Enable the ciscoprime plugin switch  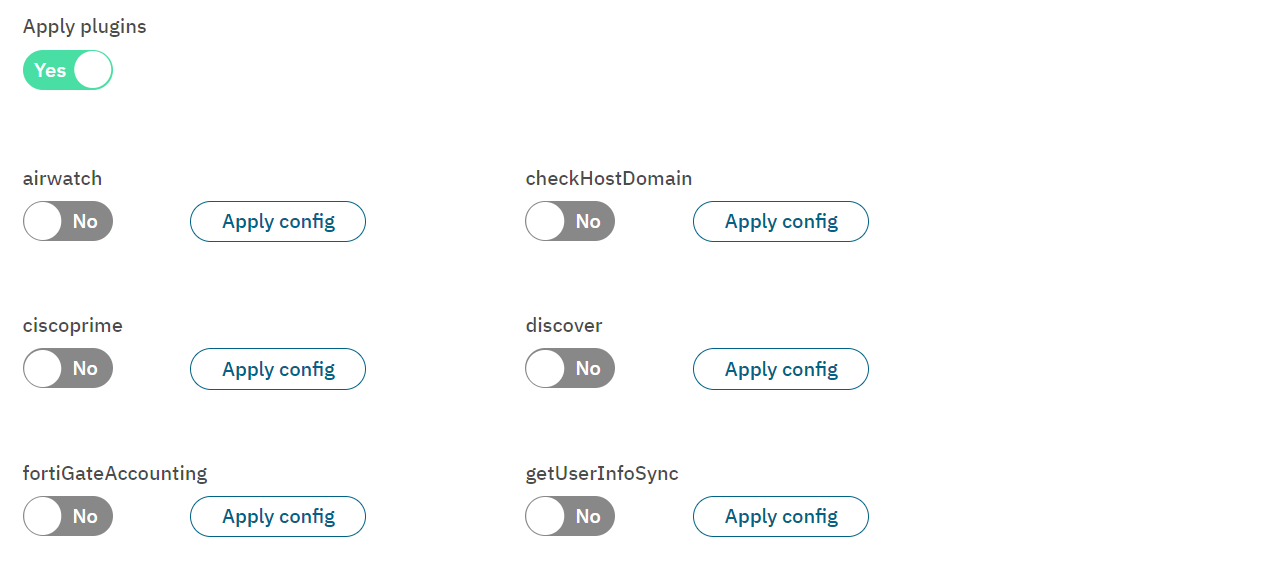coord(68,368)
